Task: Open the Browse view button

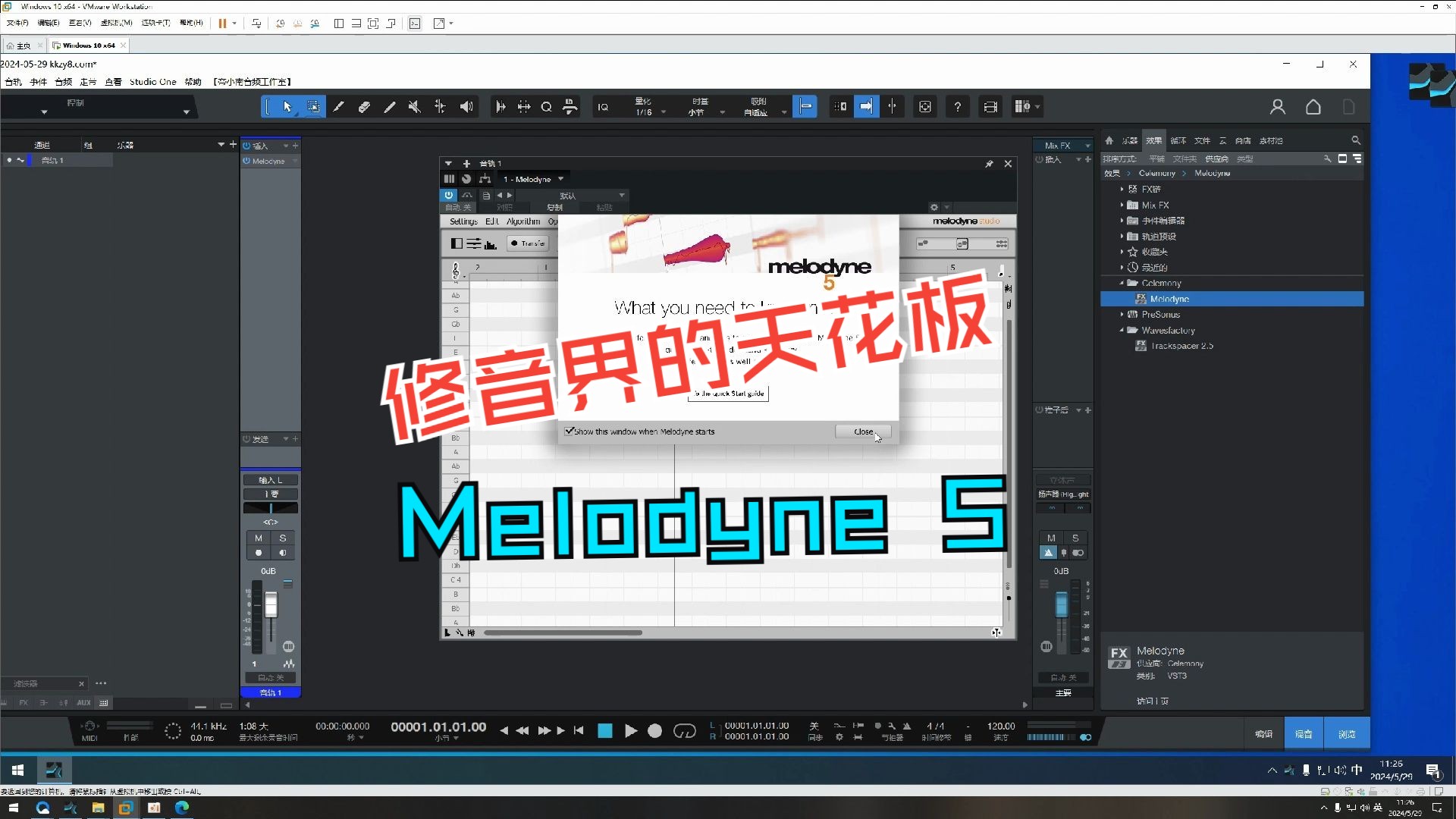Action: pyautogui.click(x=1347, y=734)
